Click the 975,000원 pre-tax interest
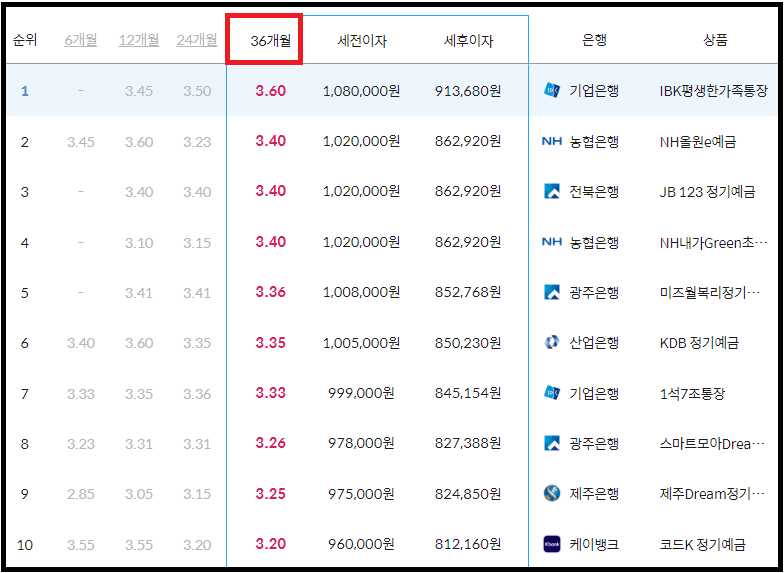The image size is (784, 573). click(362, 494)
